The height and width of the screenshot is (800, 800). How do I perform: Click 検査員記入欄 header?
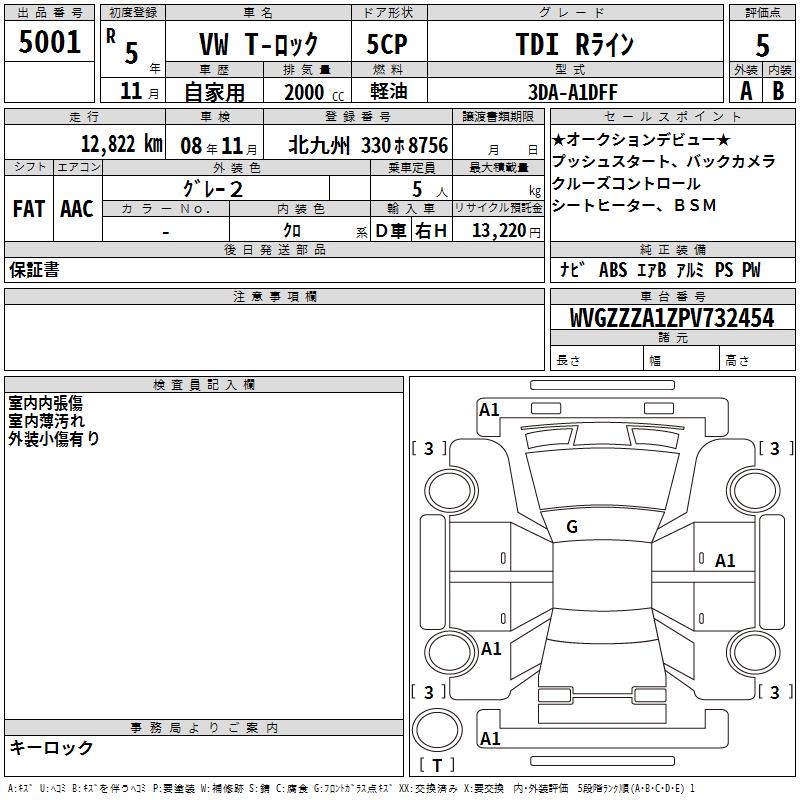(x=204, y=385)
